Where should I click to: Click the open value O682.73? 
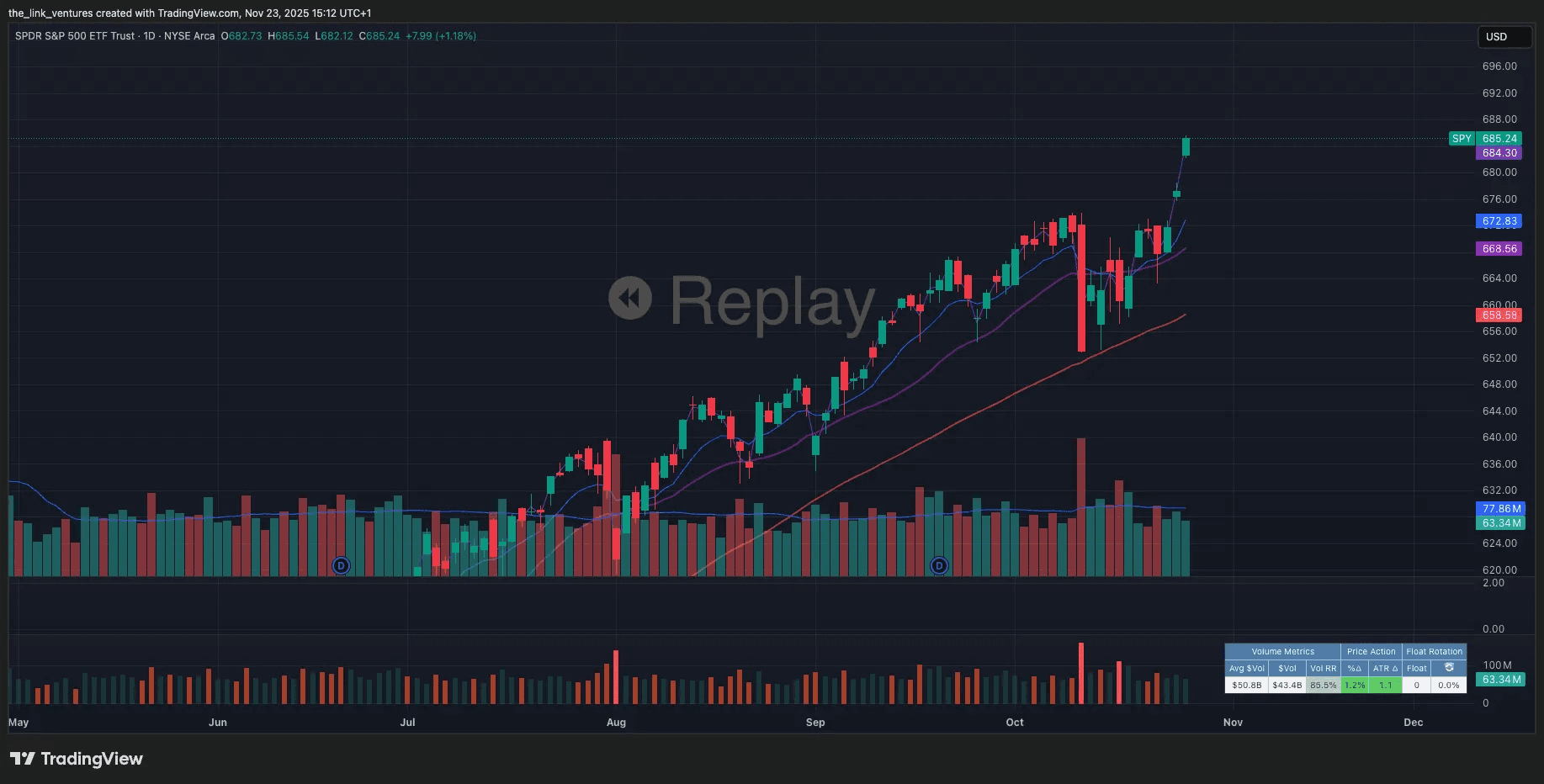(x=241, y=36)
